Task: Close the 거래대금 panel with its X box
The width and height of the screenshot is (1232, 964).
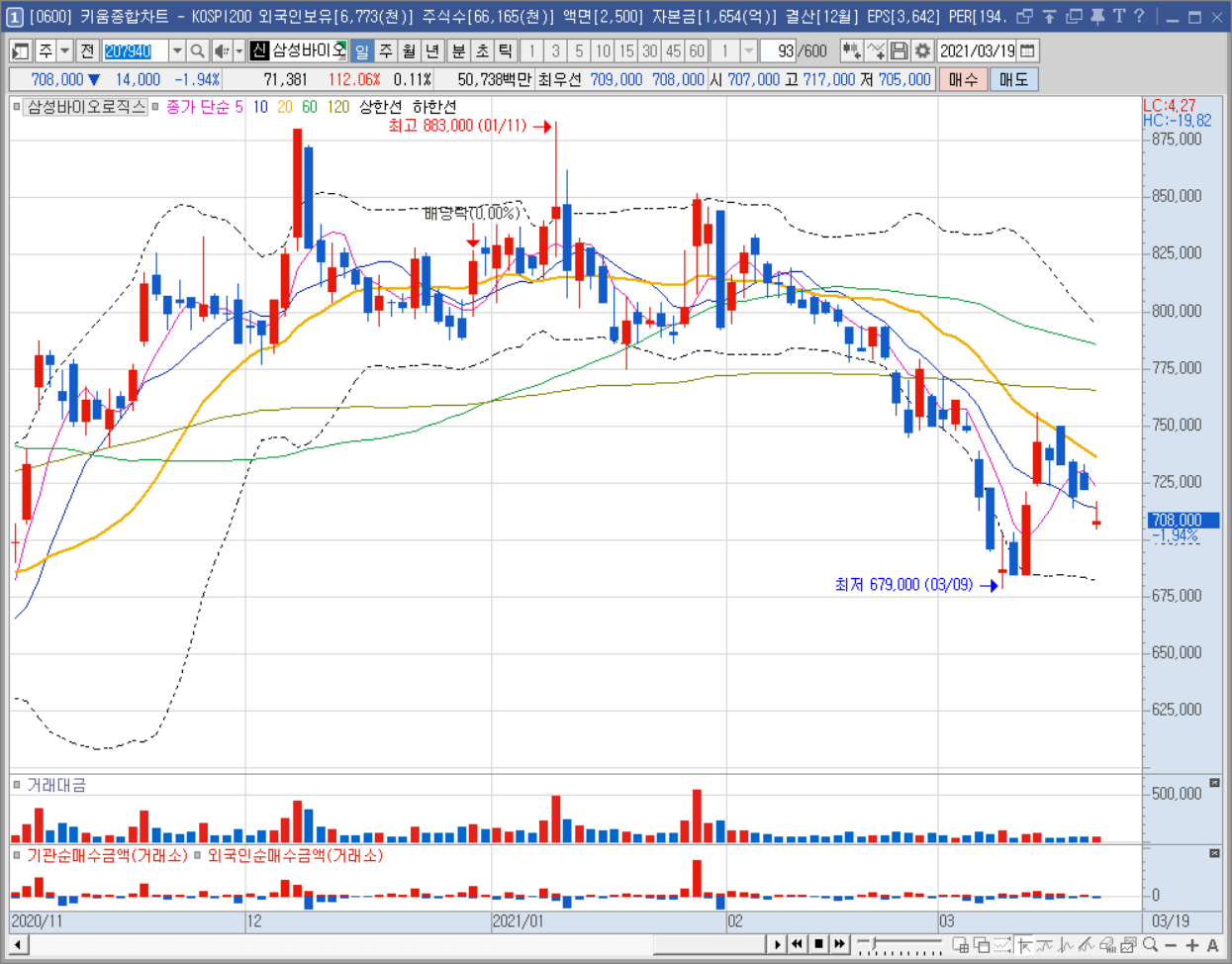Action: pyautogui.click(x=1215, y=782)
